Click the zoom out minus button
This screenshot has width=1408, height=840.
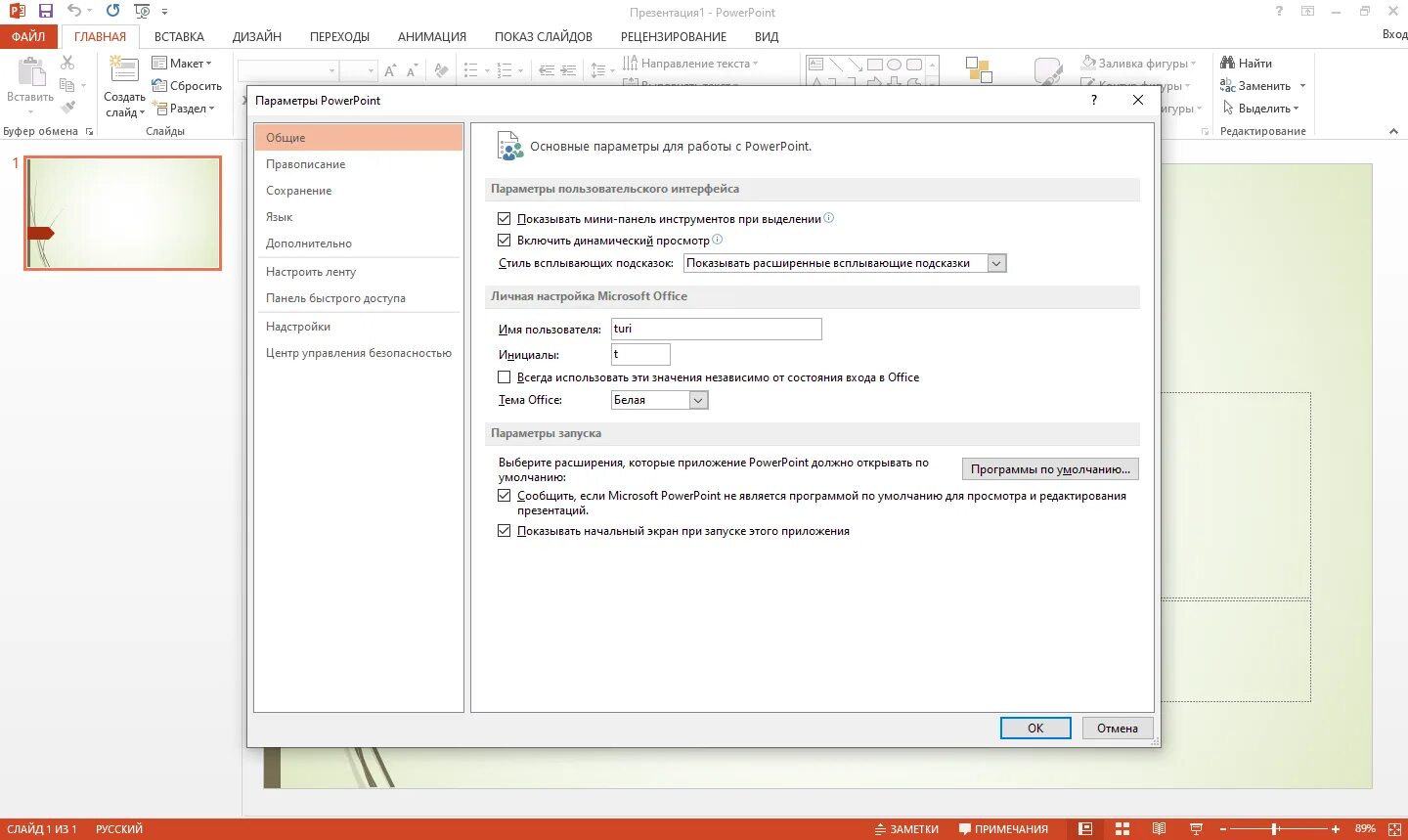click(1222, 828)
